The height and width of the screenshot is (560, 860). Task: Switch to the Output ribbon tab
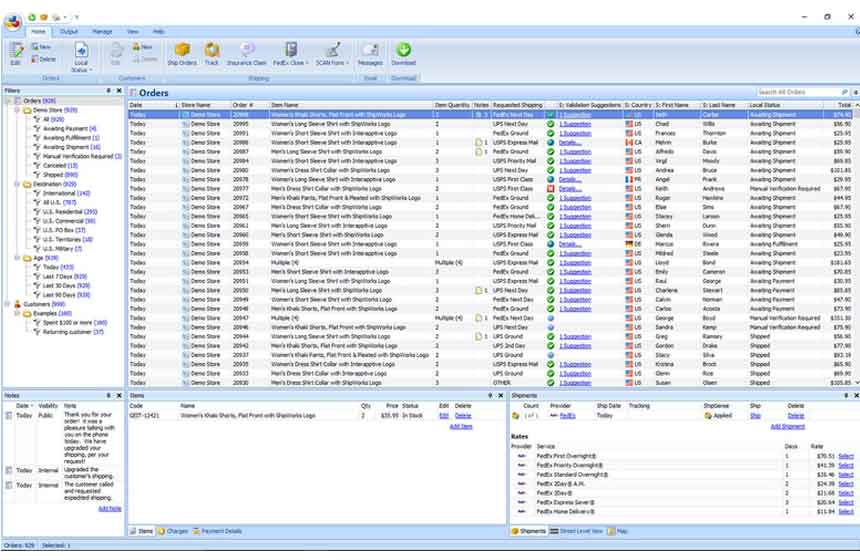[69, 32]
